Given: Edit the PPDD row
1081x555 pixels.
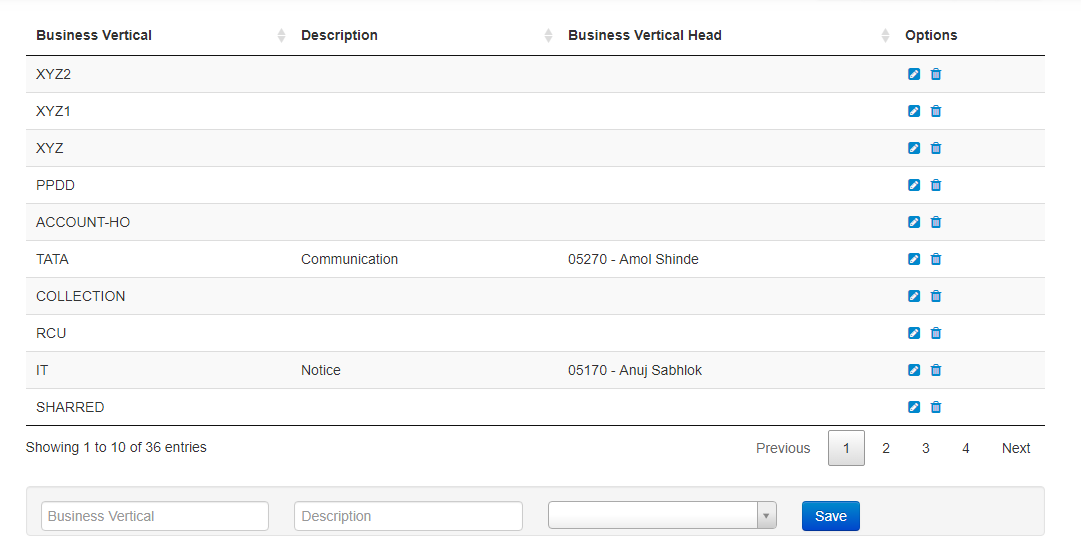Looking at the screenshot, I should 913,185.
